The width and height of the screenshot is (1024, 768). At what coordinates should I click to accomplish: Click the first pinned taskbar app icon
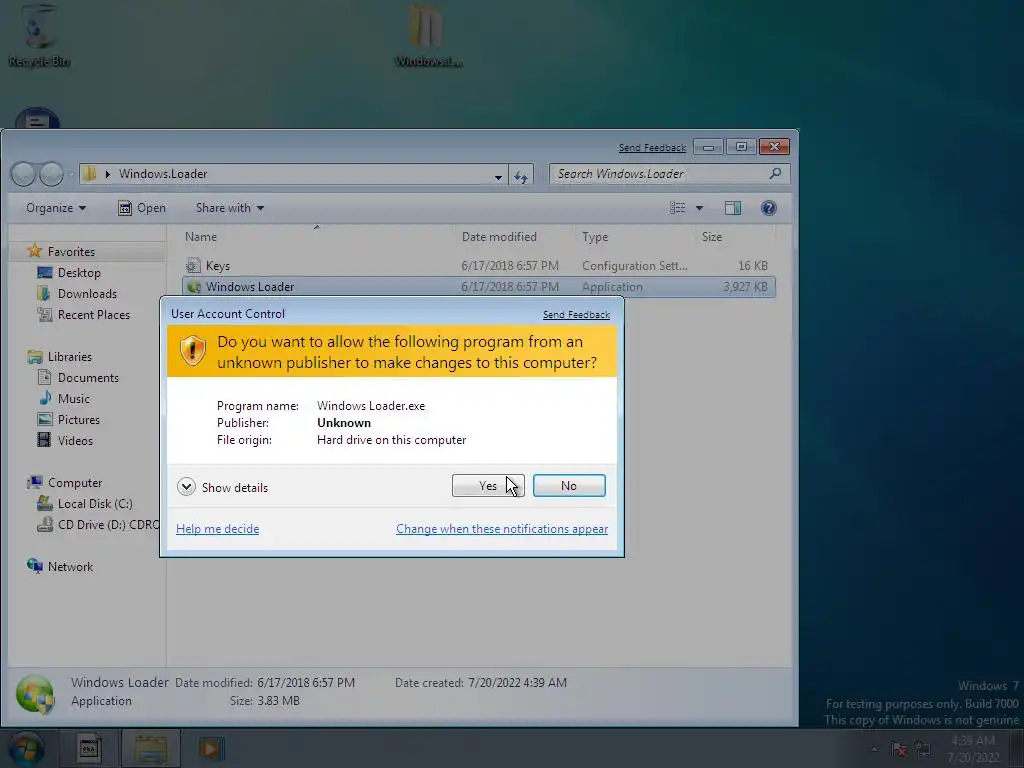pos(89,748)
